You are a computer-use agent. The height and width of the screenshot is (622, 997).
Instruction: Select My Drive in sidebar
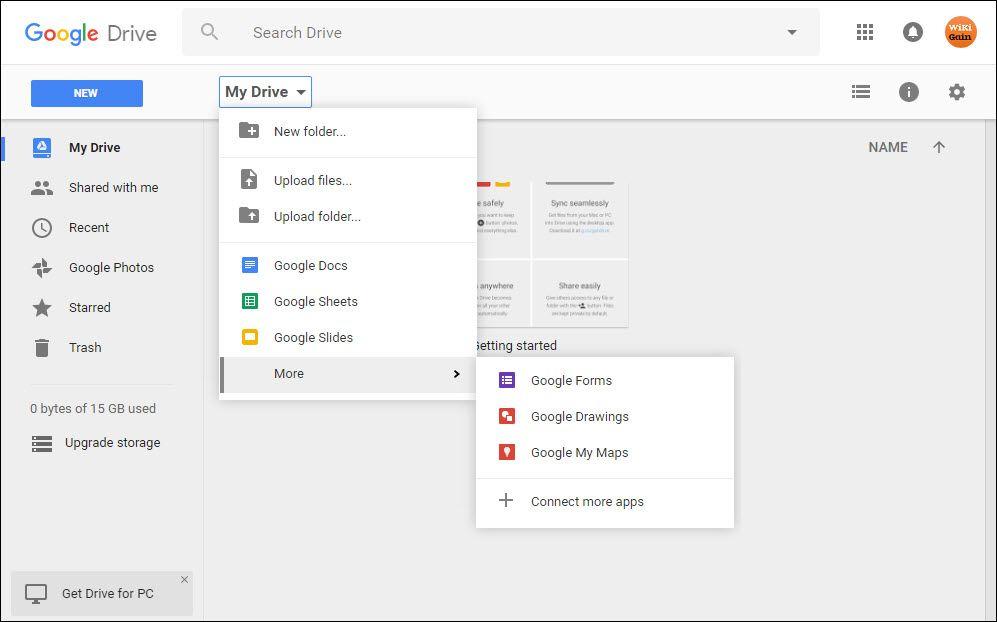click(95, 148)
